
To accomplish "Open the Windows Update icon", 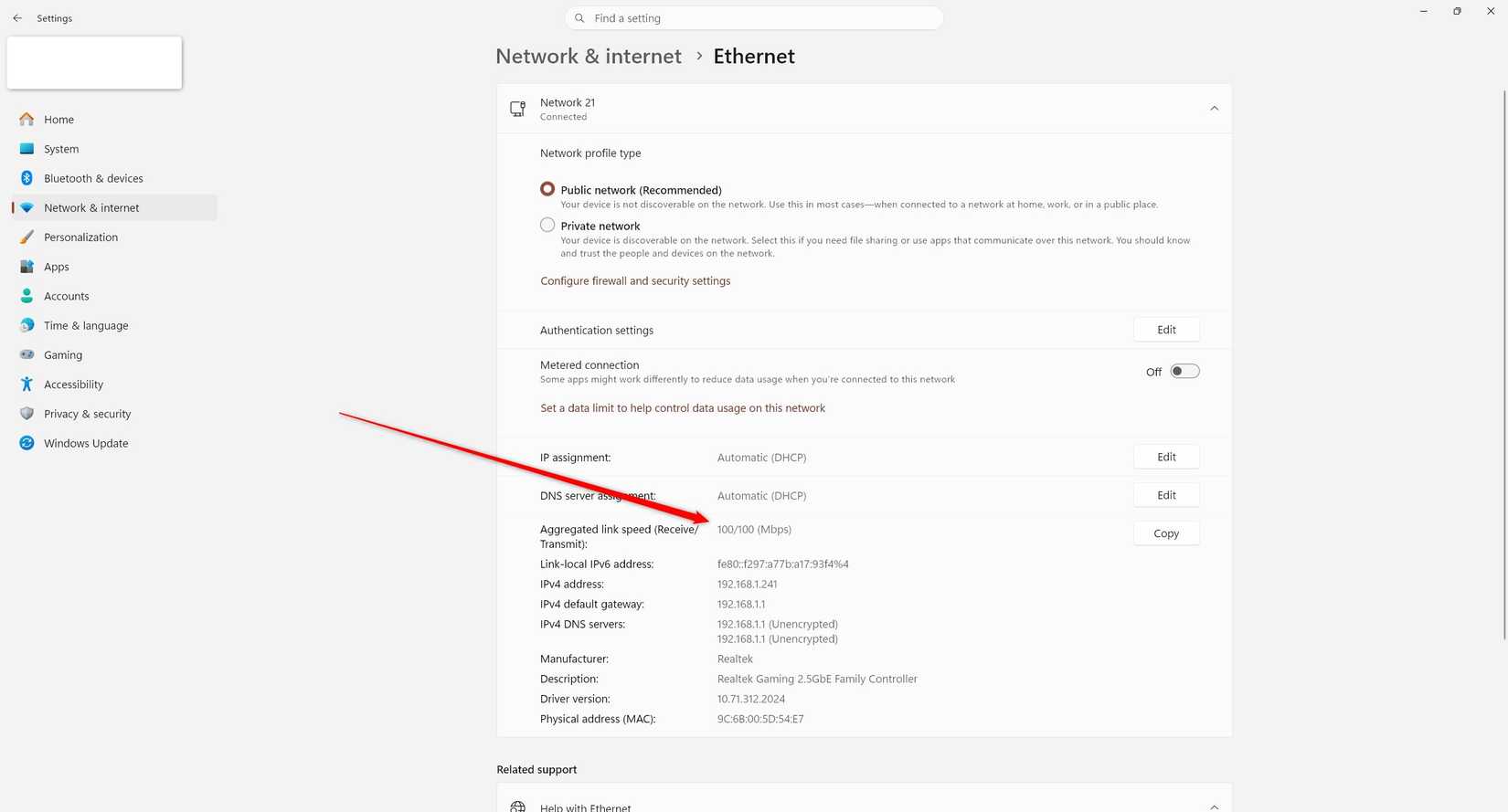I will pyautogui.click(x=26, y=443).
